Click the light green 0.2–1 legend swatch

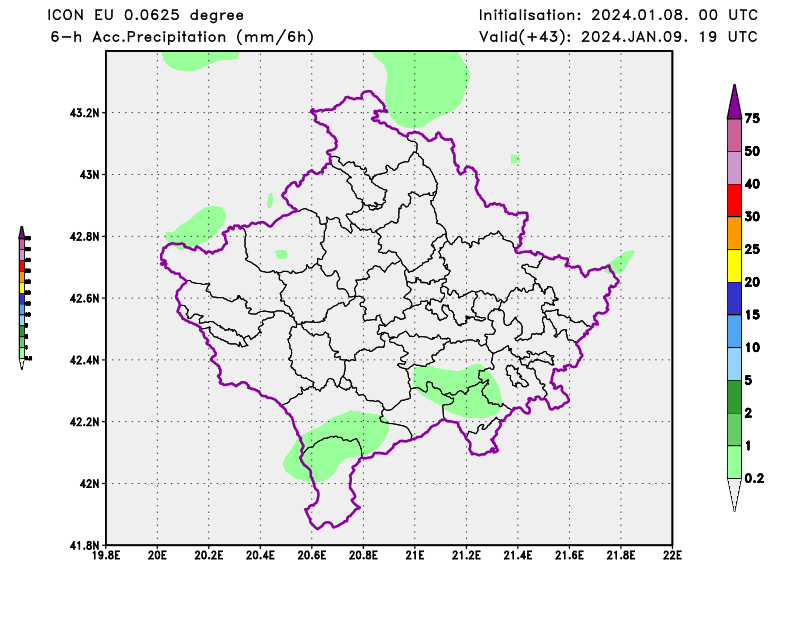pos(734,462)
